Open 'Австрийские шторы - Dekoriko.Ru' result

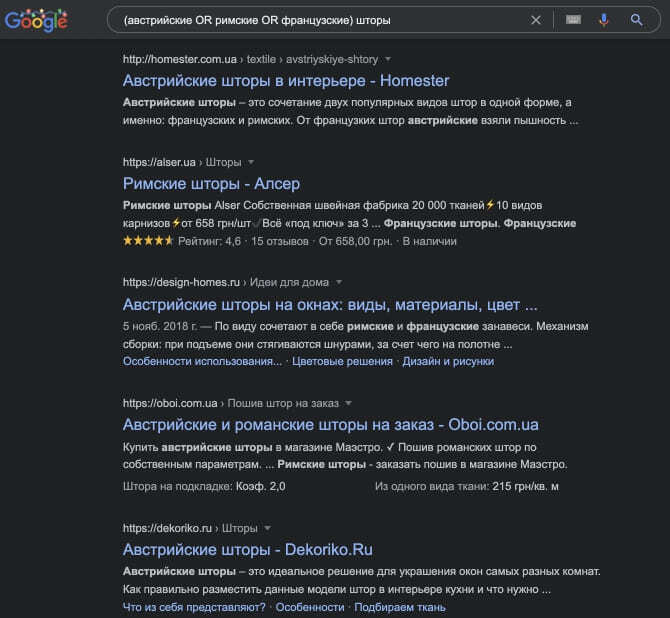247,550
